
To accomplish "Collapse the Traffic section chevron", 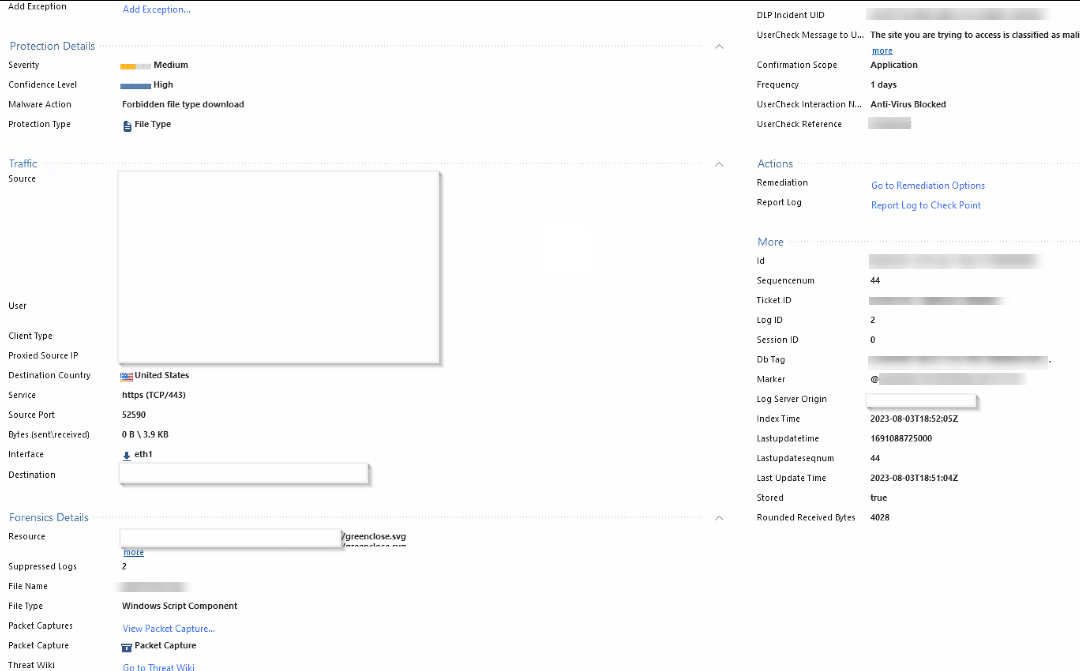I will click(719, 164).
